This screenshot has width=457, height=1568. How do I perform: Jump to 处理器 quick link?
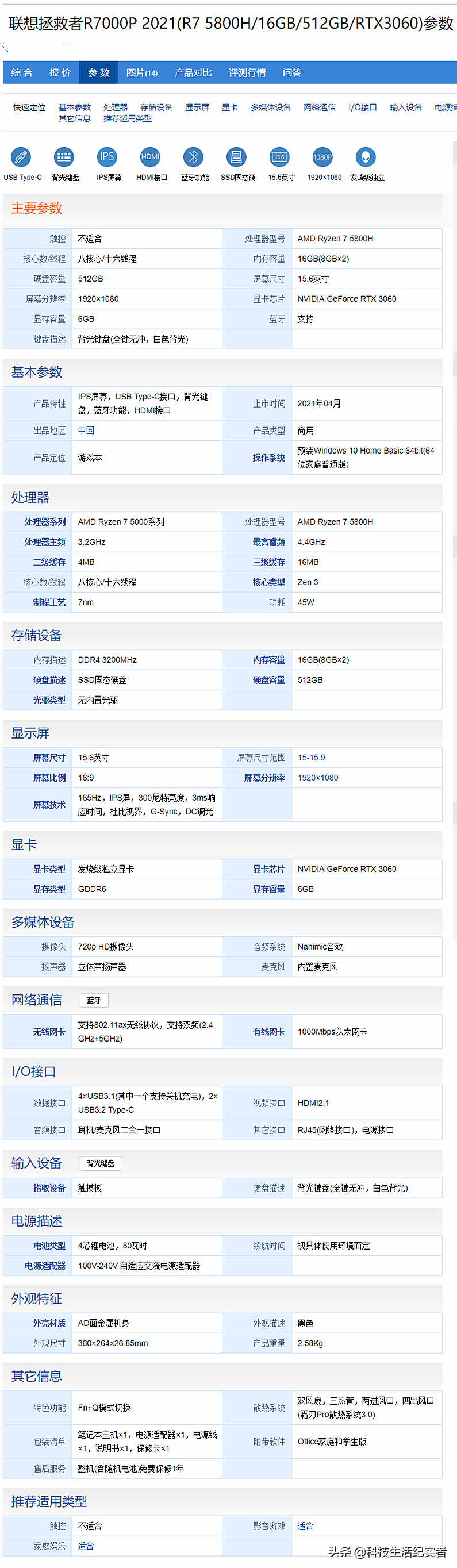tap(116, 107)
